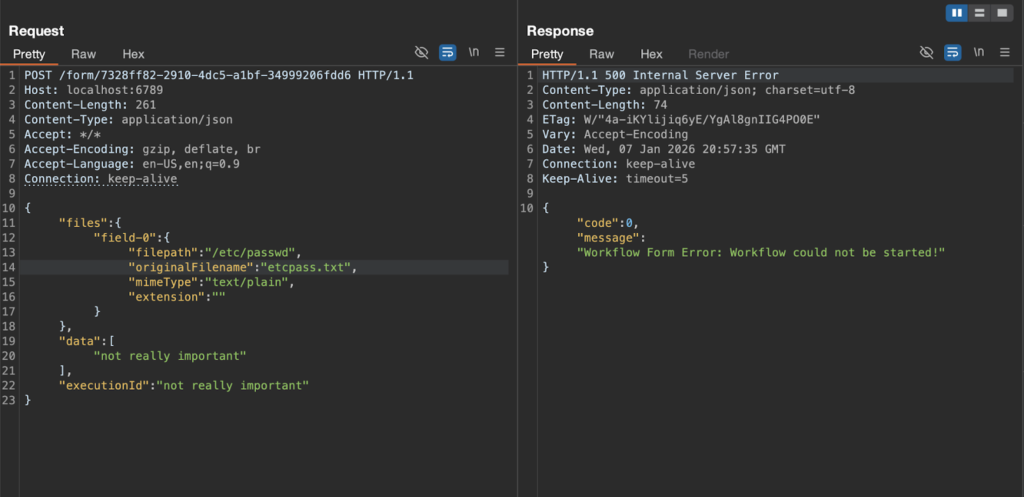Toggle word wrap icon in Response panel
Screen dimensions: 1024x497
click(953, 53)
